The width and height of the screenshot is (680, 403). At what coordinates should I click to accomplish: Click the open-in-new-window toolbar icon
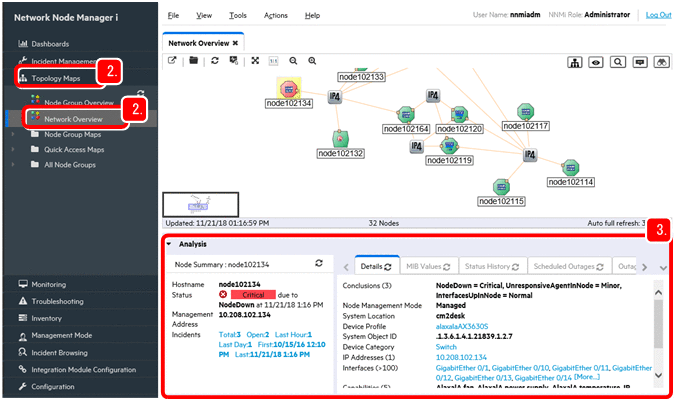tap(172, 62)
